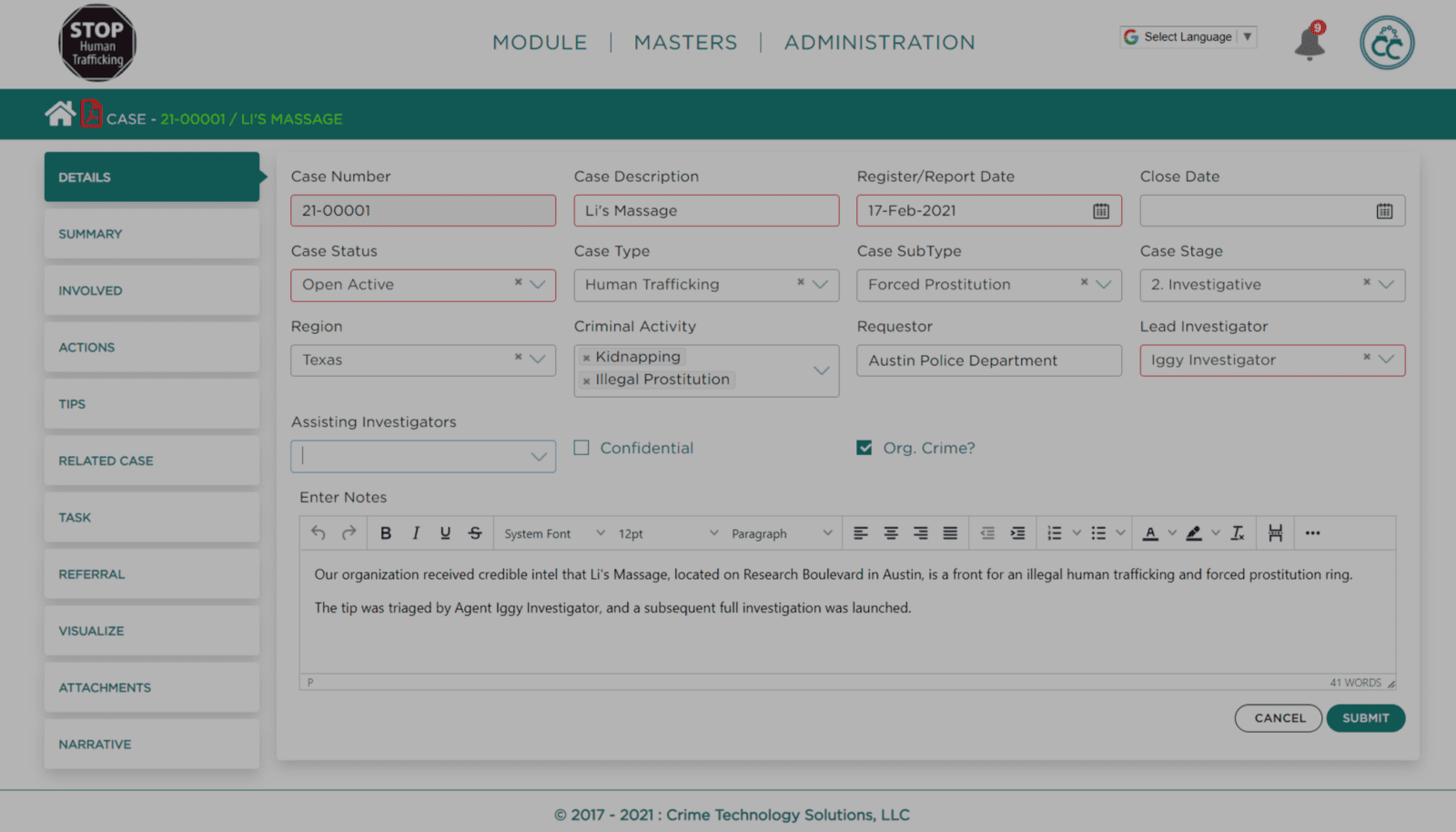1456x832 pixels.
Task: Click the CANCEL button
Action: pos(1279,718)
